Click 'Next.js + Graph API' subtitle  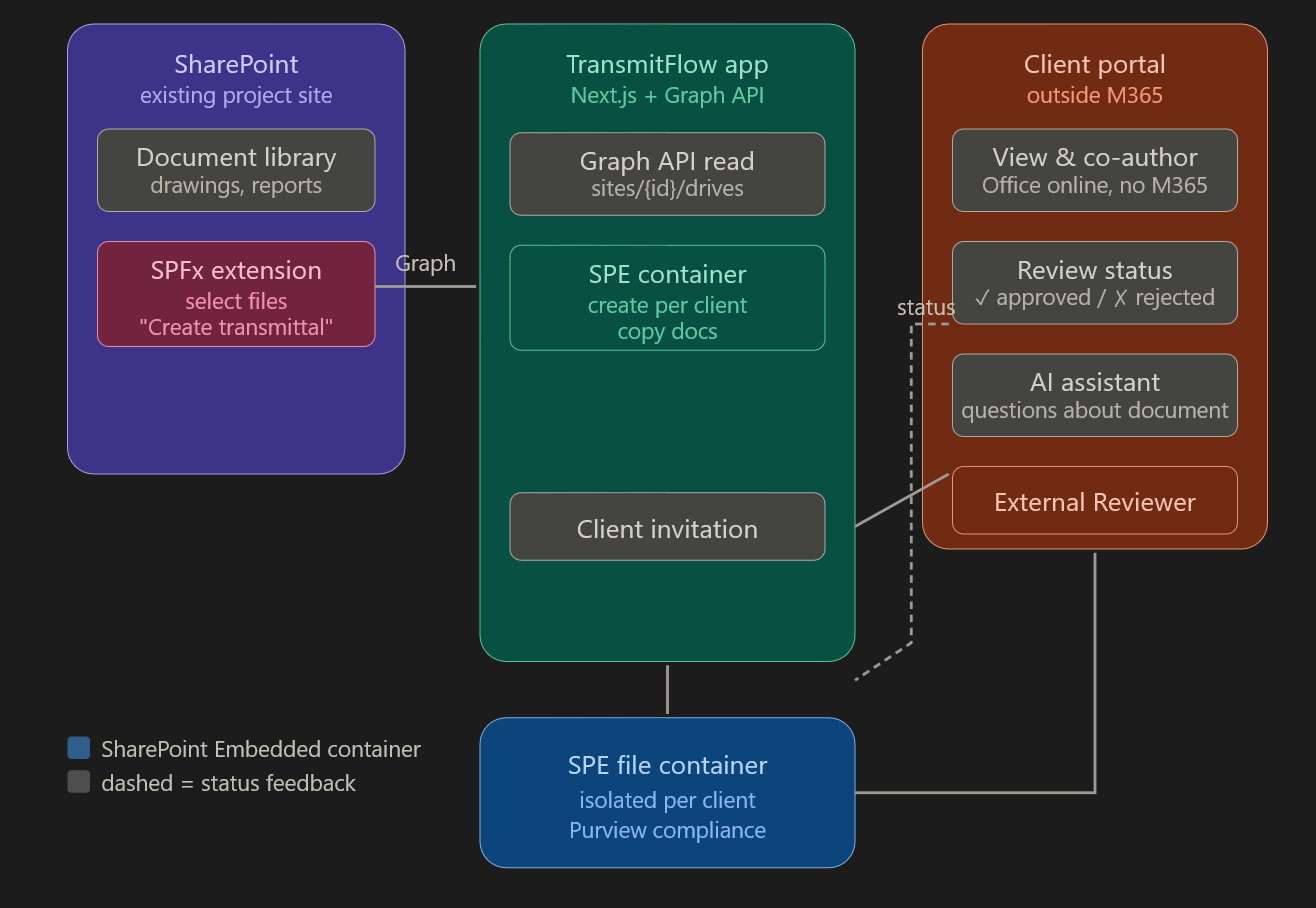[667, 96]
